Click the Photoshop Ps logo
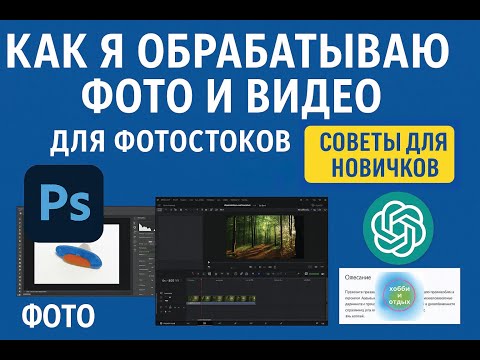The height and width of the screenshot is (360, 480). (x=64, y=203)
